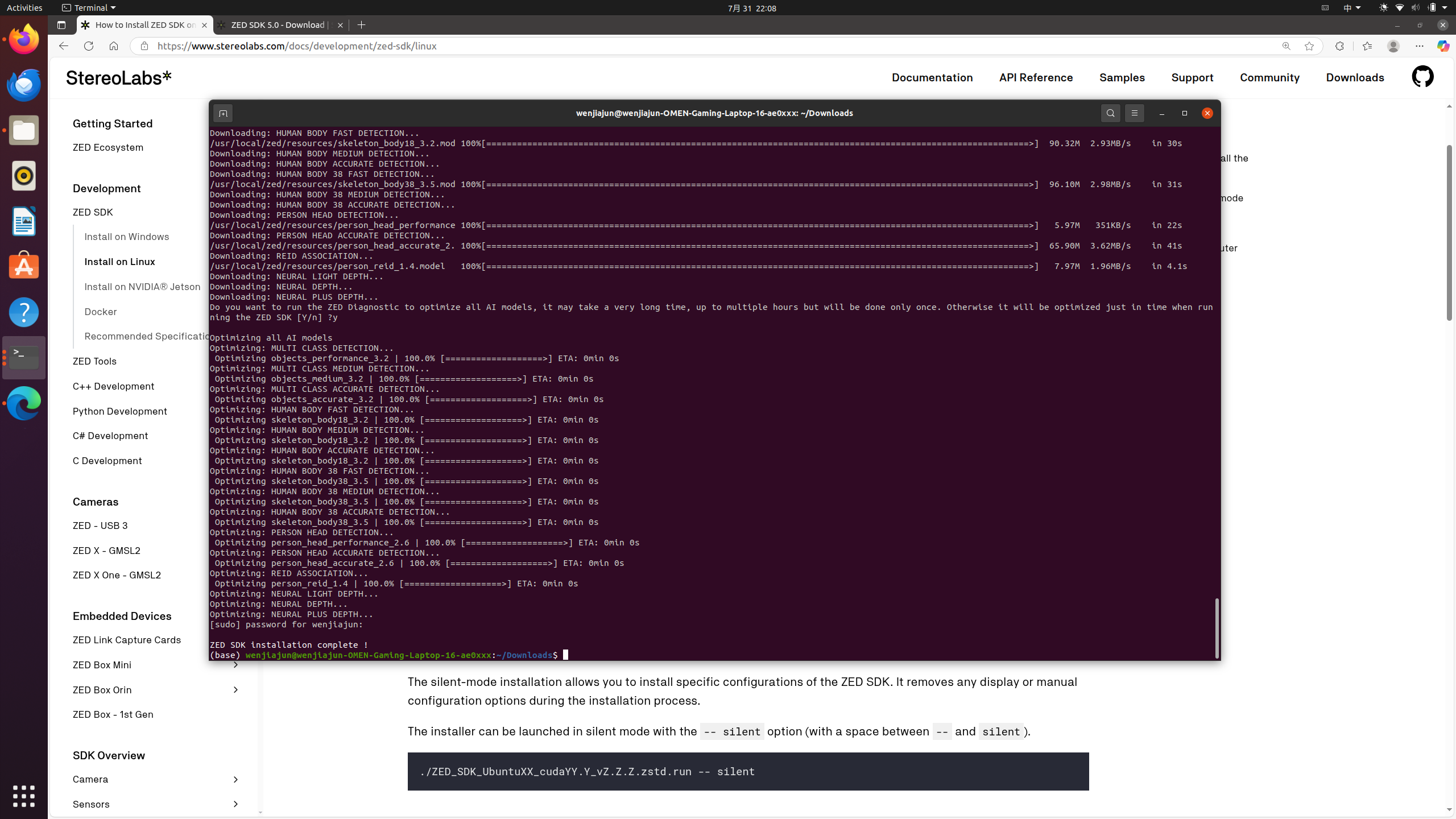1456x819 pixels.
Task: Visit StereoLabs GitHub icon
Action: (1422, 77)
